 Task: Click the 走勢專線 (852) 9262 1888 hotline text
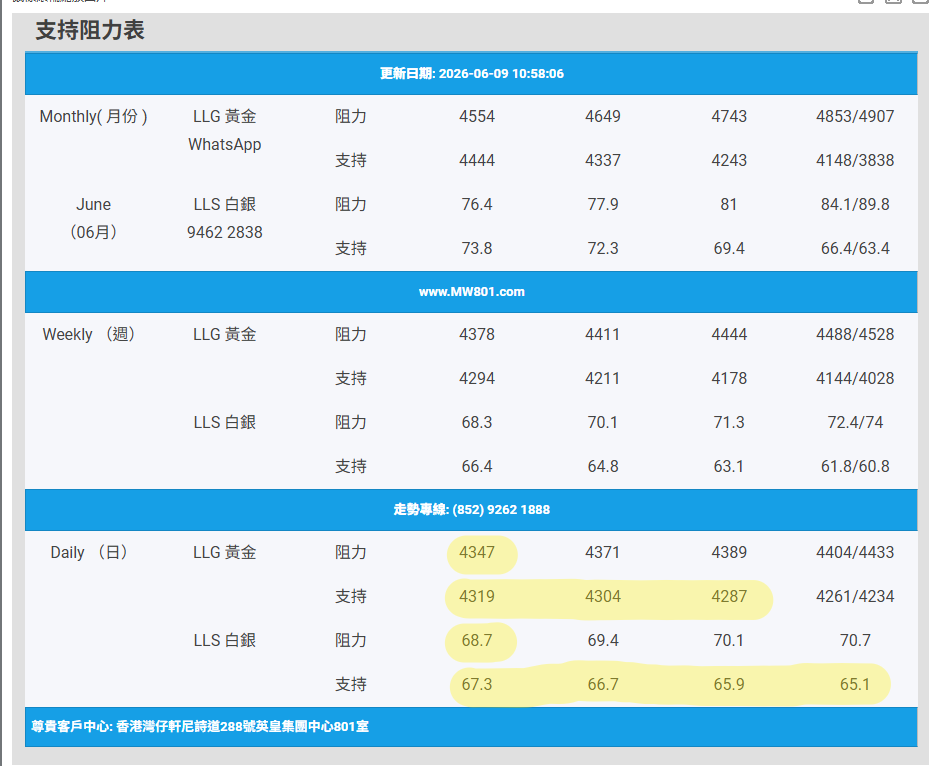[x=471, y=509]
